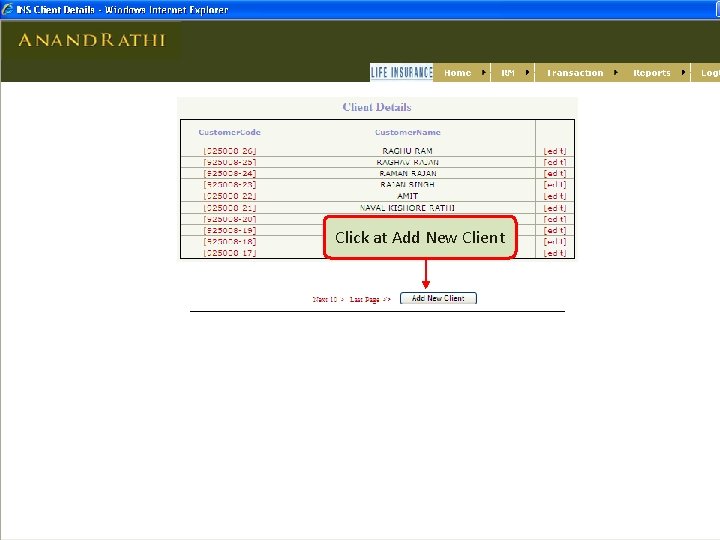
Task: Open customer code 925008-26
Action: click(x=230, y=151)
